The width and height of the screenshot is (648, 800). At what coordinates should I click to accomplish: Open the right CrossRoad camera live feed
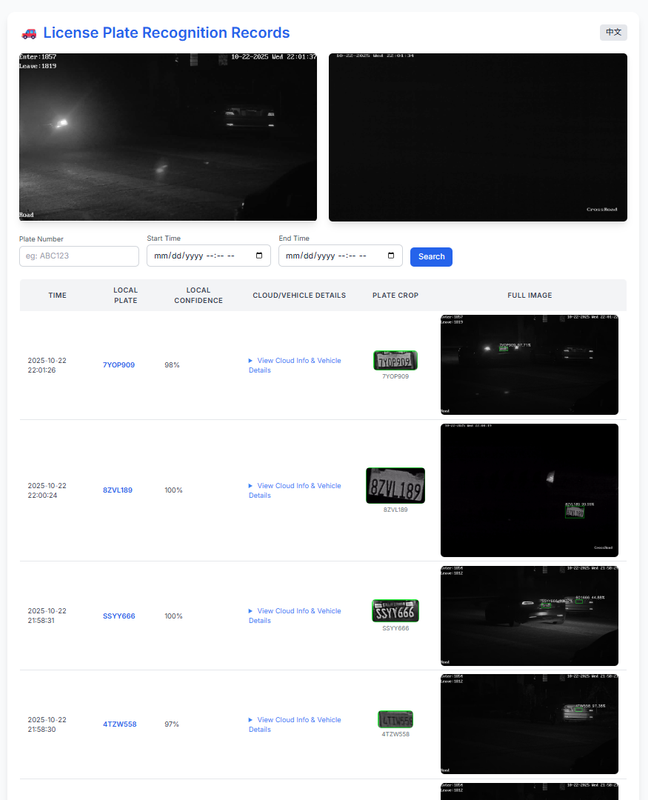pyautogui.click(x=478, y=137)
